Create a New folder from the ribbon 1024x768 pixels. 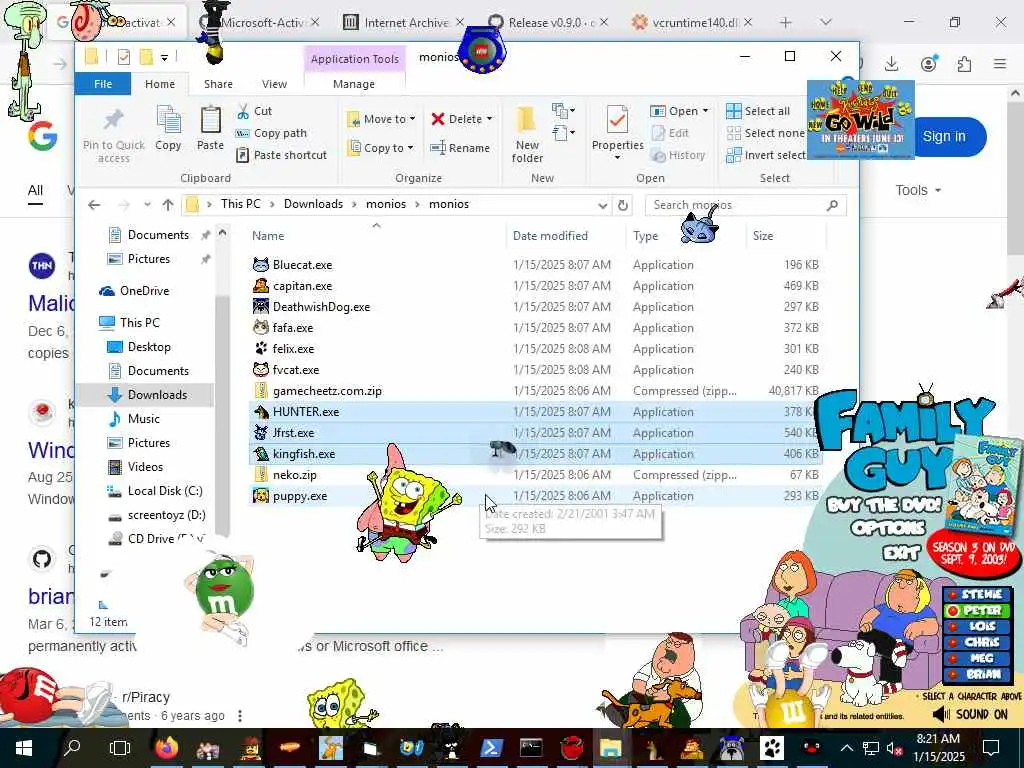[x=527, y=134]
